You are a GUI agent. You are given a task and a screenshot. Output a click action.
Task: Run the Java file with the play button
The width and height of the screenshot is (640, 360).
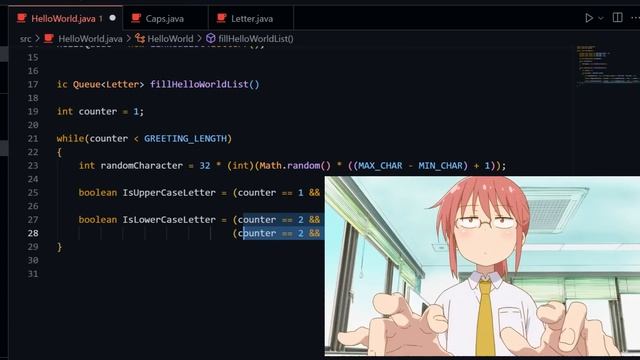(x=589, y=18)
